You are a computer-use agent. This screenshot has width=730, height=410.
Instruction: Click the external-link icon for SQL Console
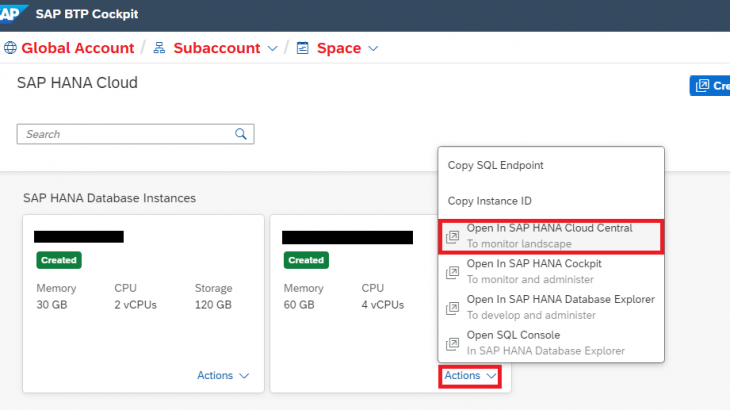click(x=452, y=342)
